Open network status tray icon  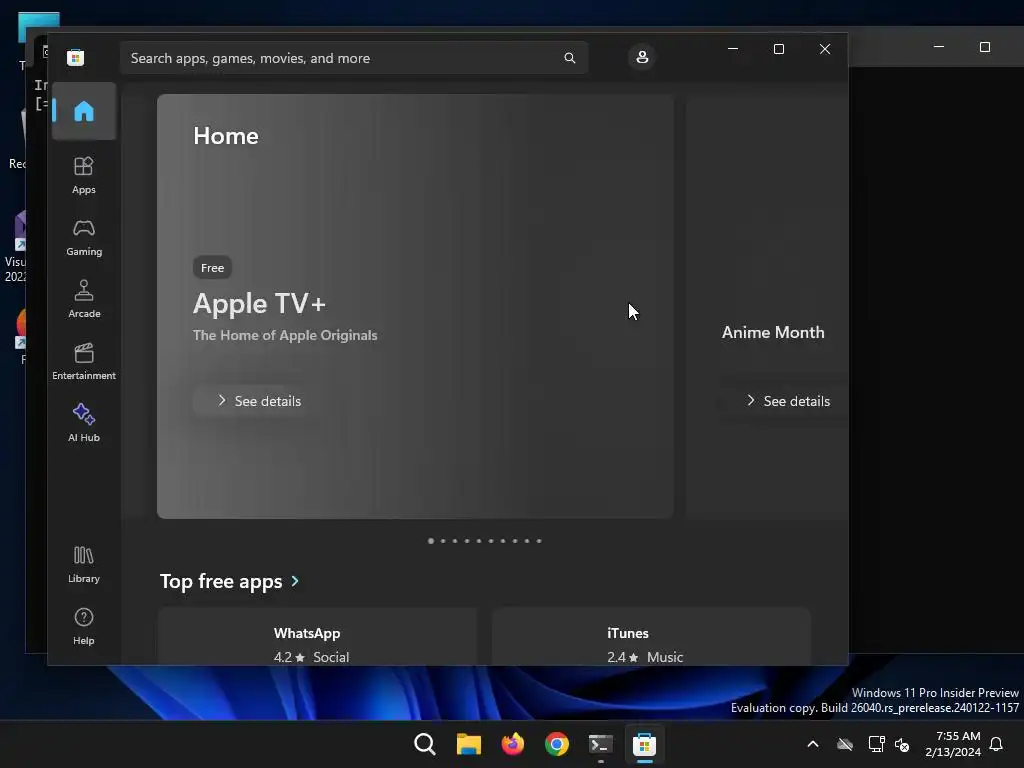pos(876,744)
